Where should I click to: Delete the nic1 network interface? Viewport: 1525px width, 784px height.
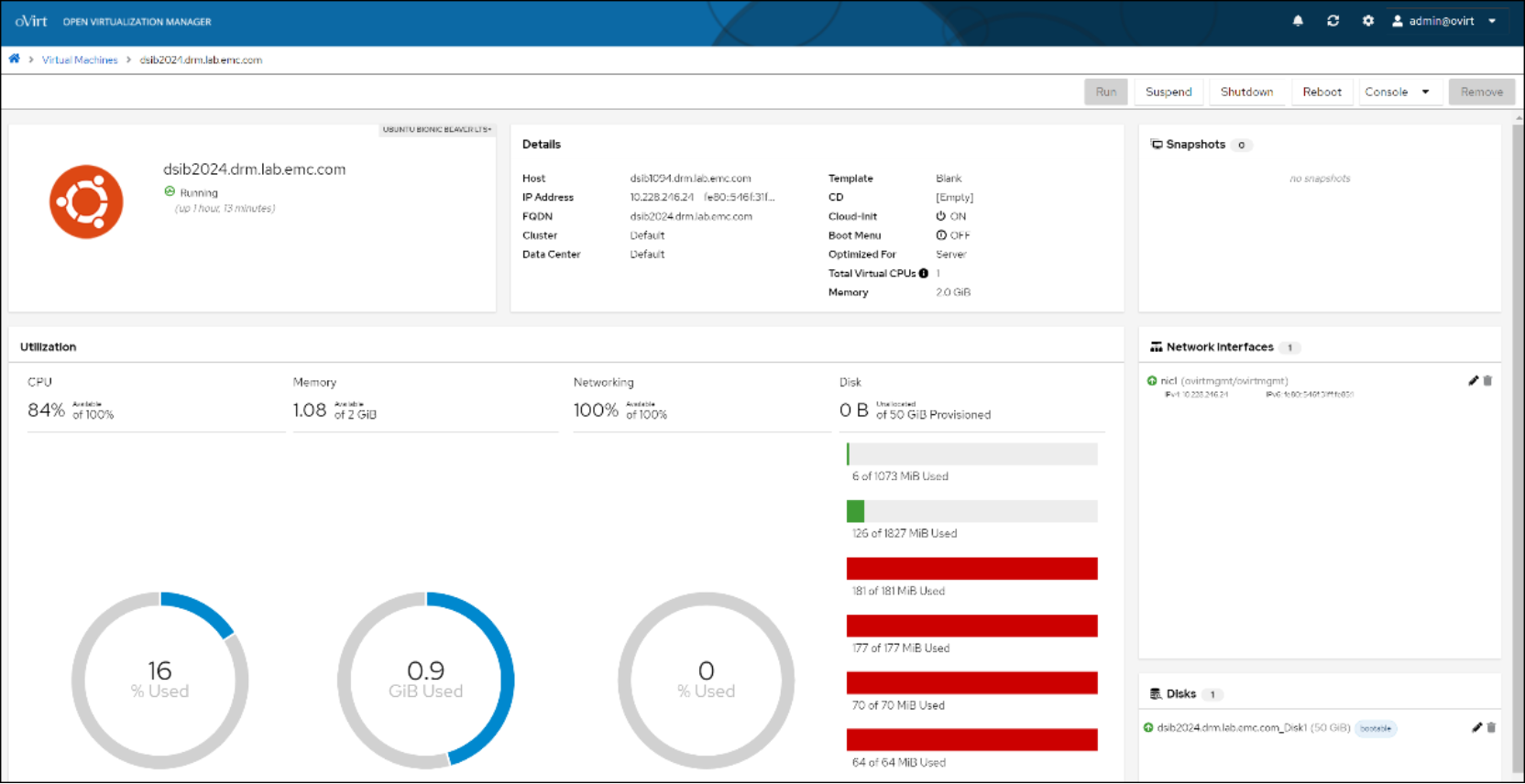coord(1487,381)
